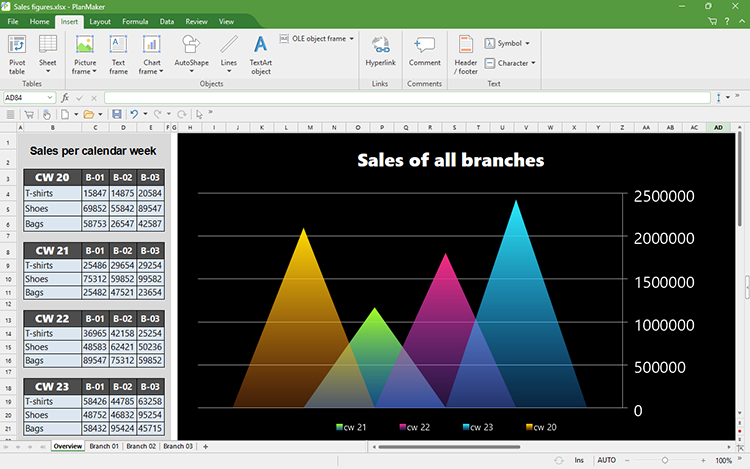Open the Layout ribbon tab

tap(100, 21)
